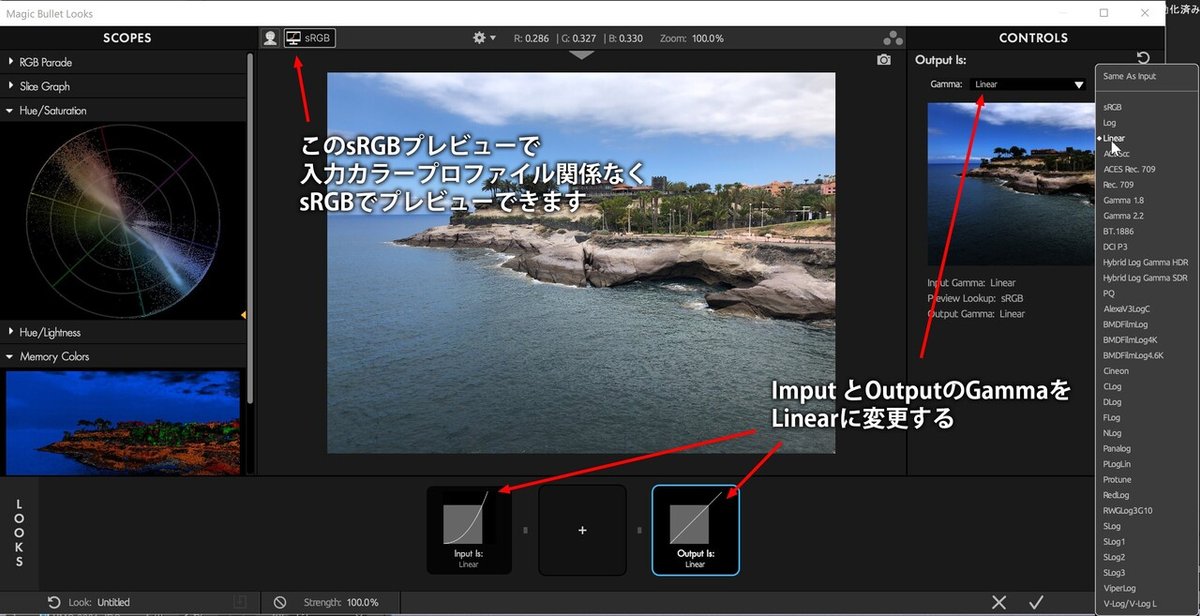Take a snapshot with the camera icon

tap(884, 60)
